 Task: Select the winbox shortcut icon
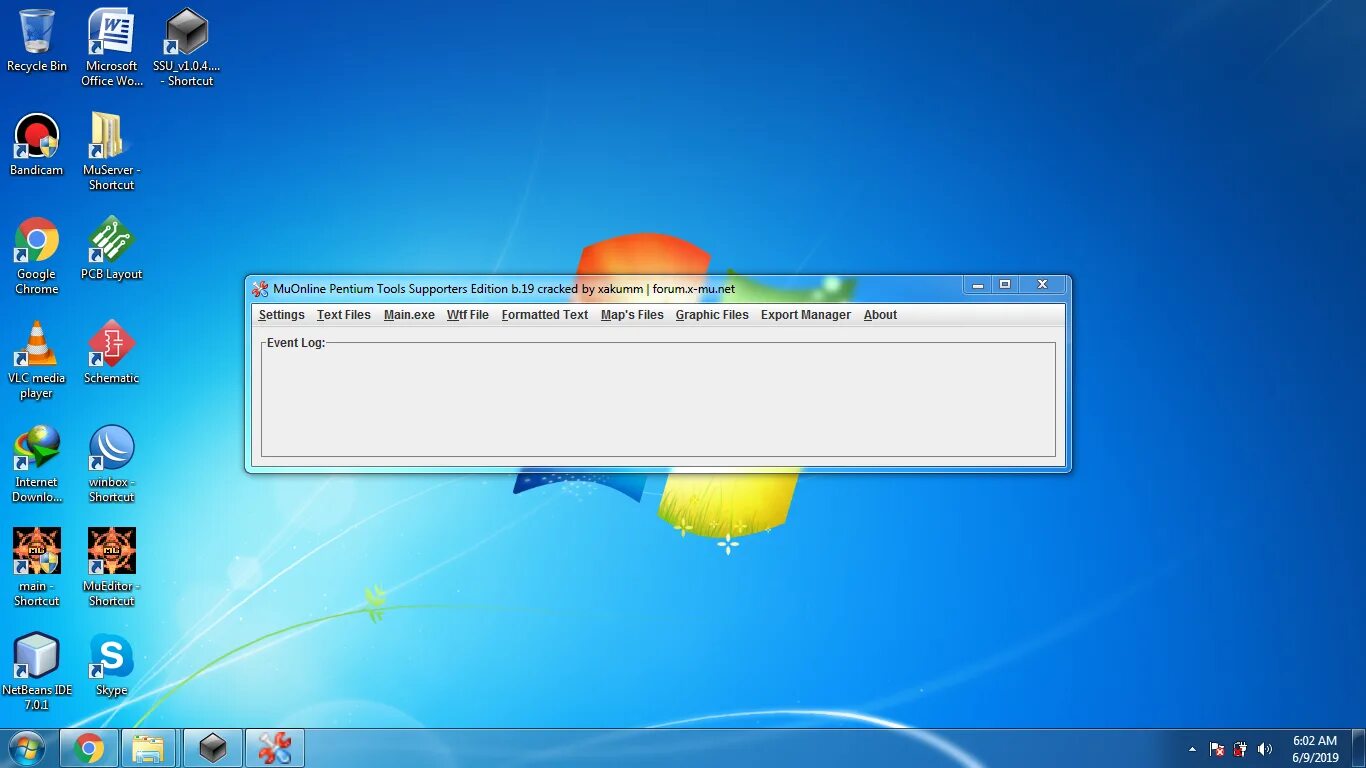(x=111, y=463)
